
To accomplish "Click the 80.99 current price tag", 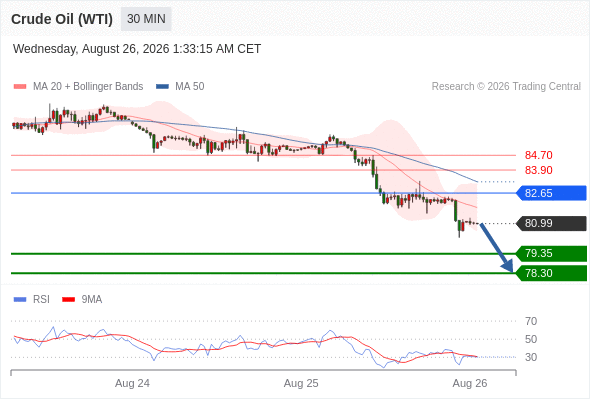I will coord(551,224).
